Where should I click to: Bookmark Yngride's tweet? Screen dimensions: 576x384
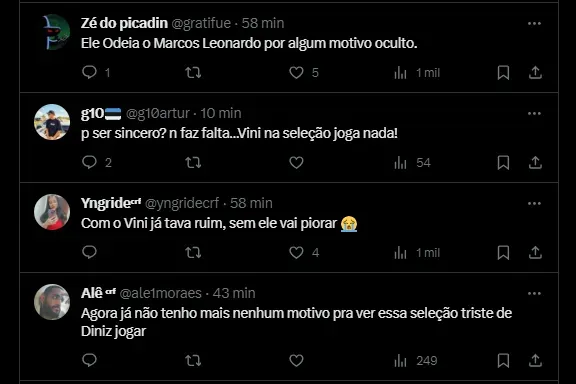click(503, 252)
